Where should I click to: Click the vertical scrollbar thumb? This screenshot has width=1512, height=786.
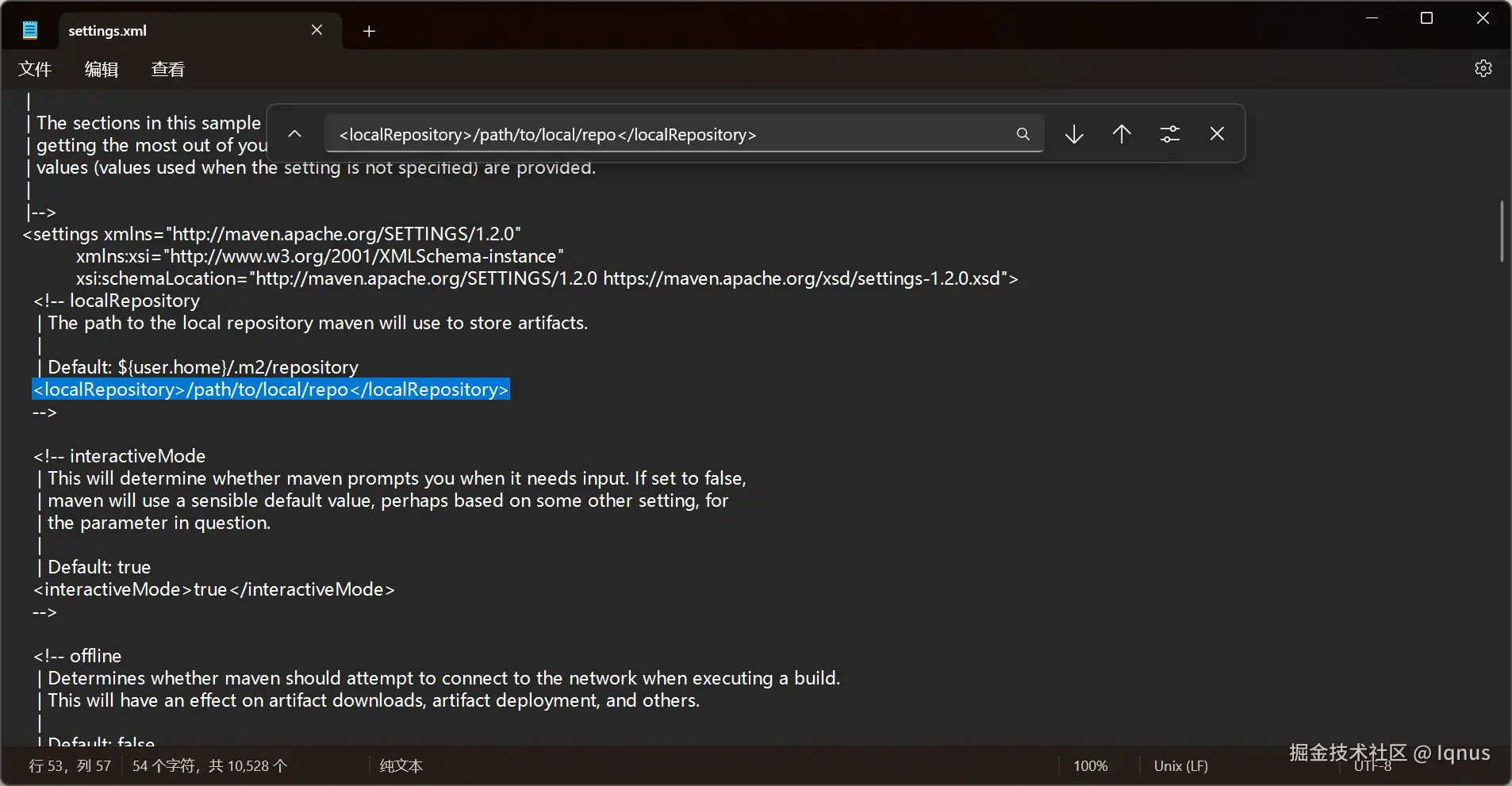pos(1502,231)
